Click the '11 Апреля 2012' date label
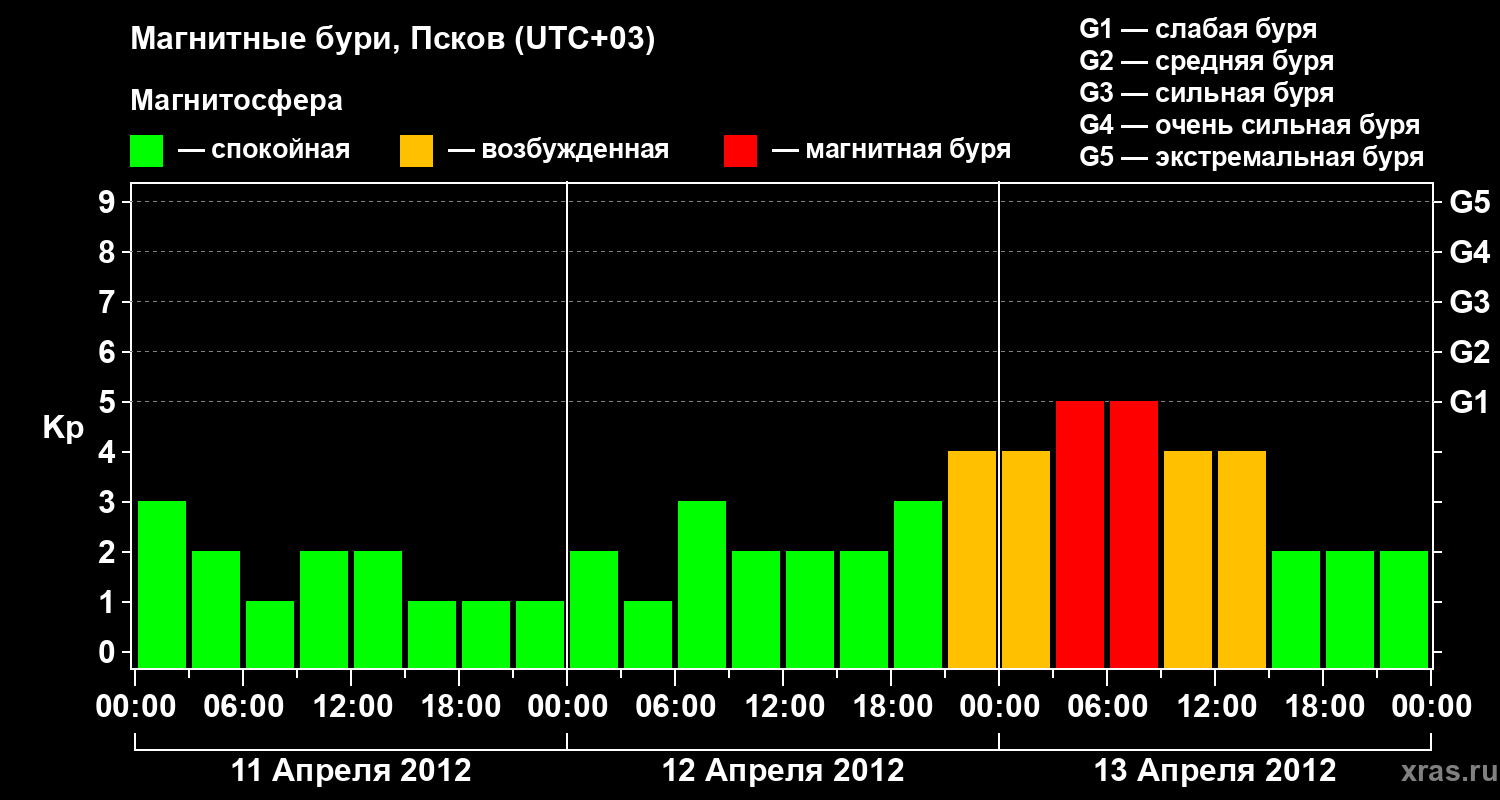This screenshot has width=1500, height=800. coord(351,771)
